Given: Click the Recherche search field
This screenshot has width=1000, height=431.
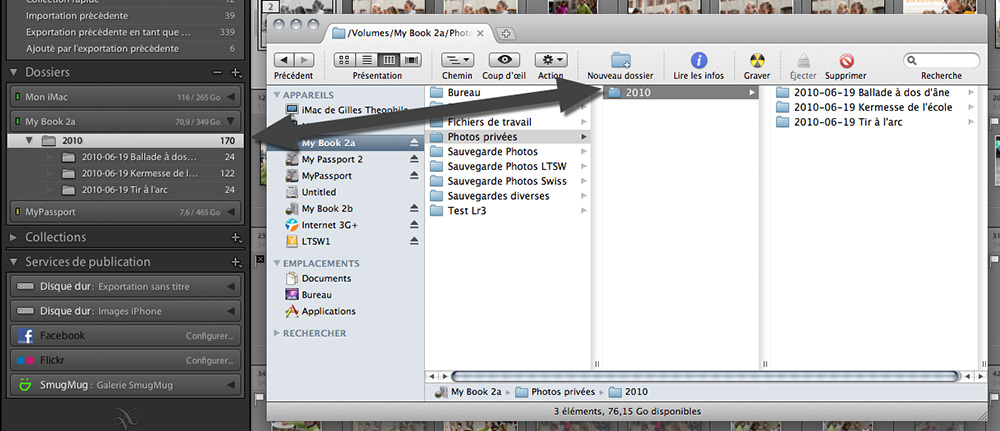Looking at the screenshot, I should (941, 61).
